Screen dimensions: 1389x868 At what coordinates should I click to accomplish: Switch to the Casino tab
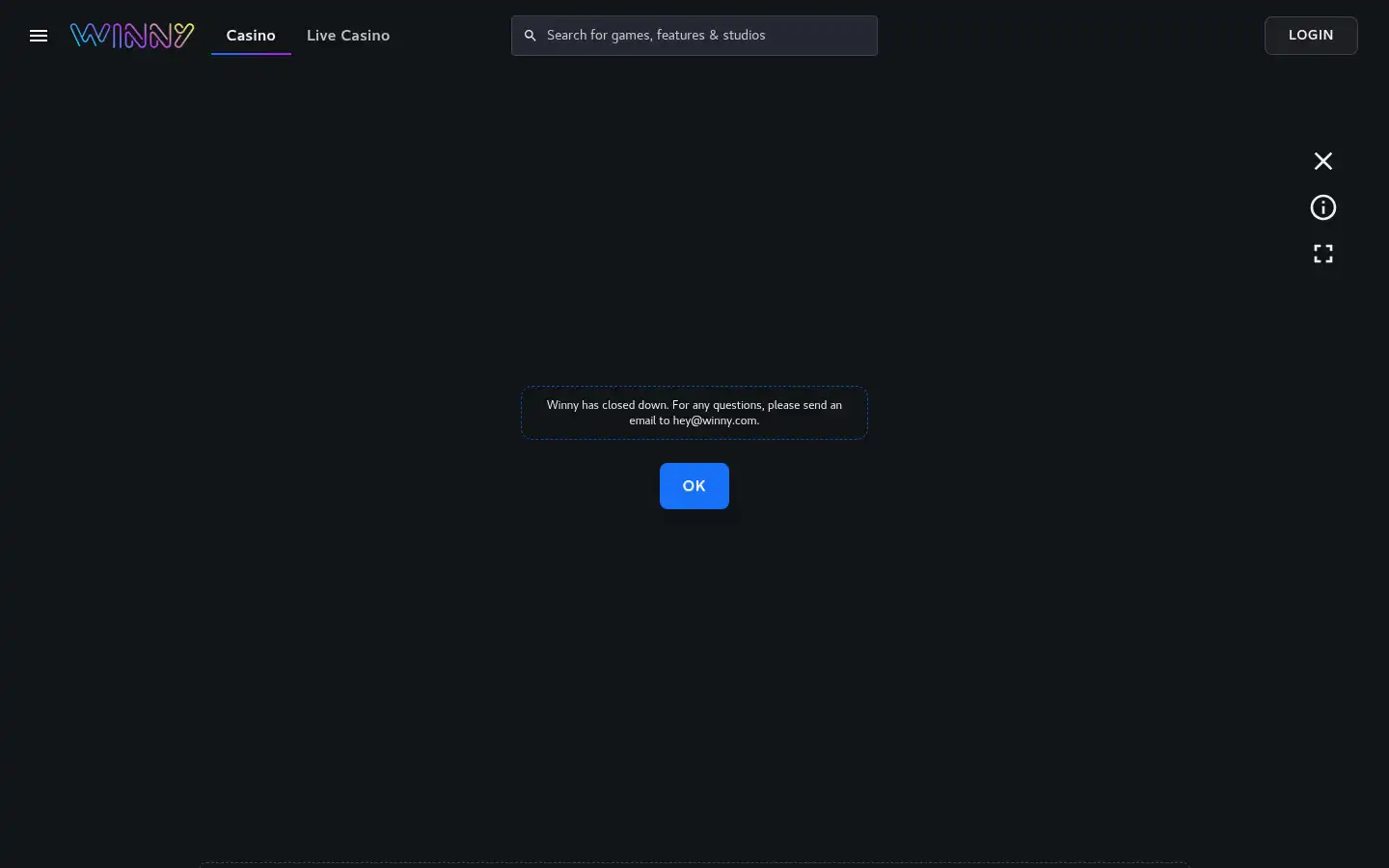[x=251, y=36]
